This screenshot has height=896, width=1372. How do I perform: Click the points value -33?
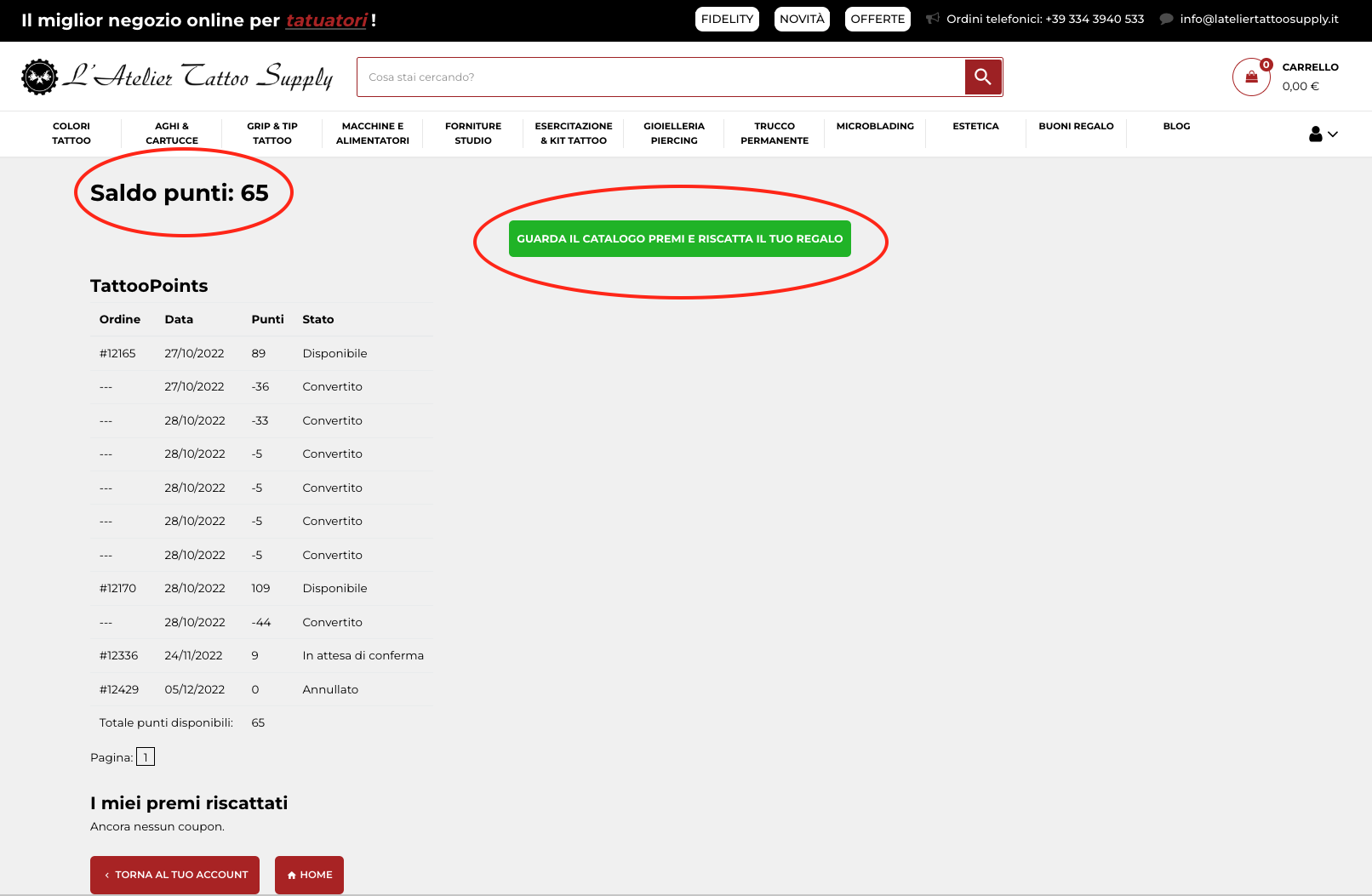(x=260, y=420)
